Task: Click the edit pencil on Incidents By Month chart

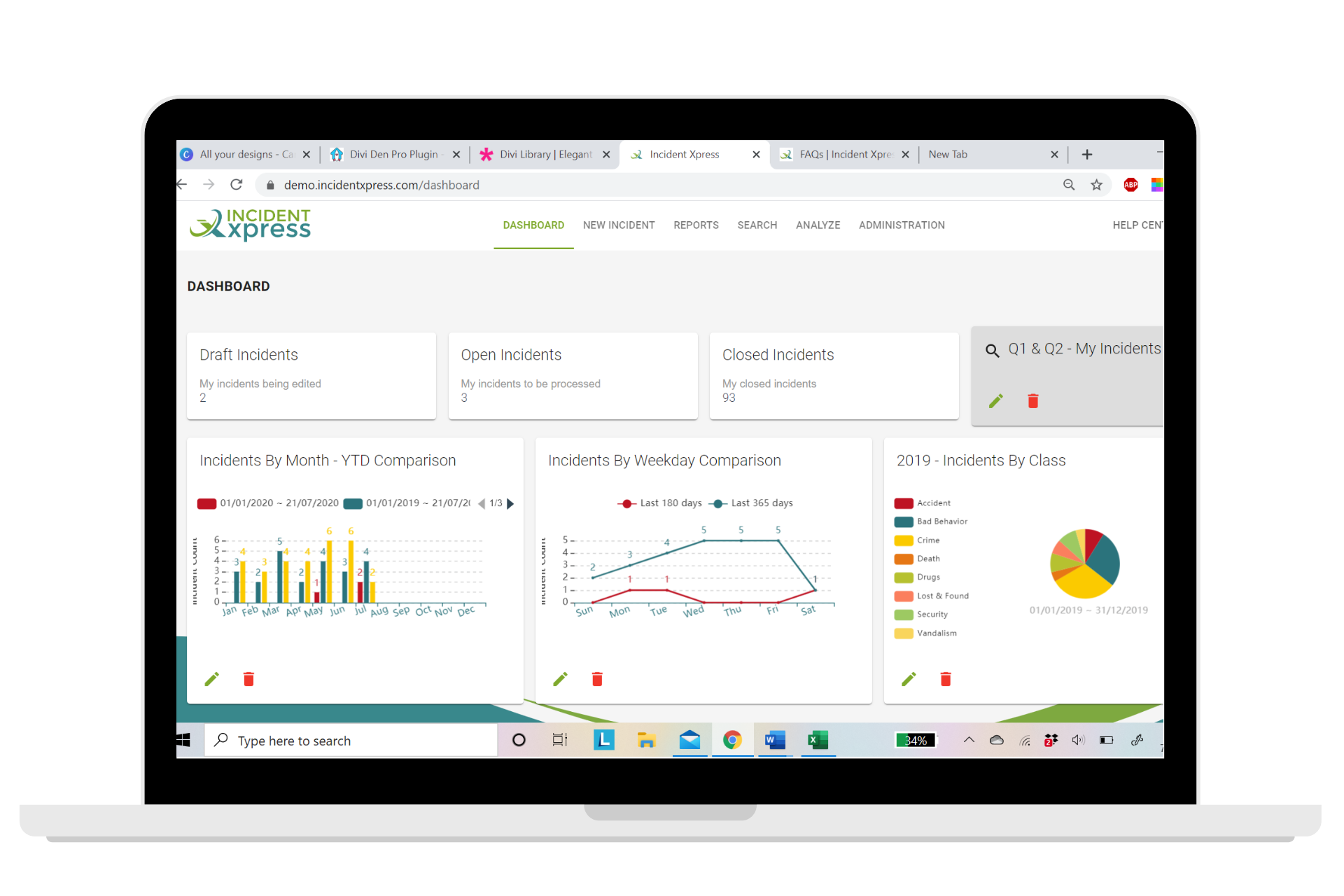Action: (211, 679)
